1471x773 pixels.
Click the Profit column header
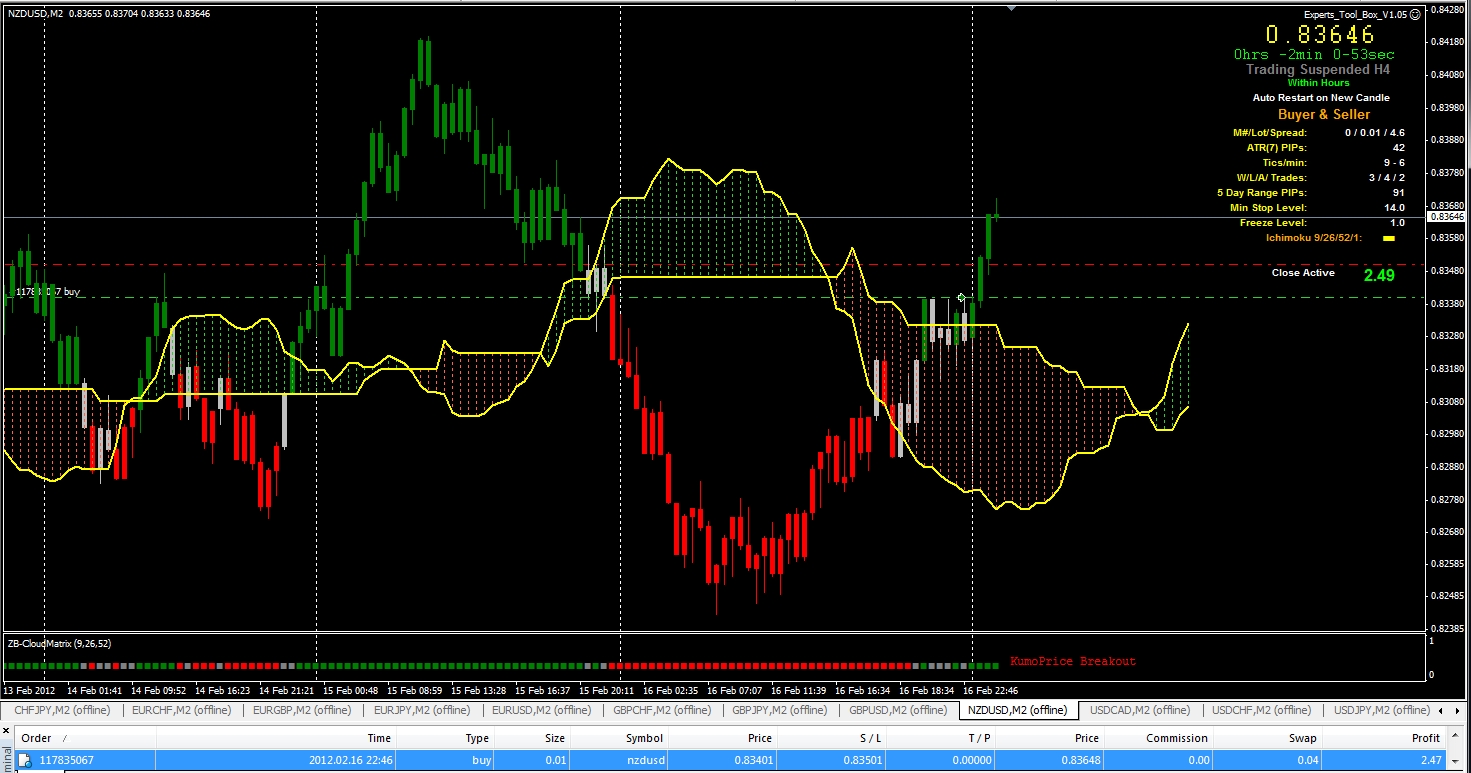pyautogui.click(x=1383, y=738)
